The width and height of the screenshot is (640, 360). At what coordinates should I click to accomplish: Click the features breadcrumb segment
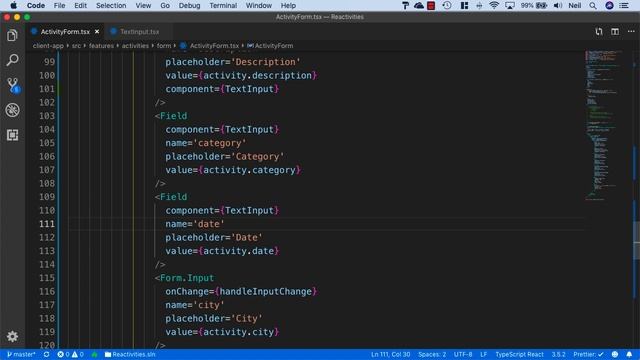[x=101, y=46]
